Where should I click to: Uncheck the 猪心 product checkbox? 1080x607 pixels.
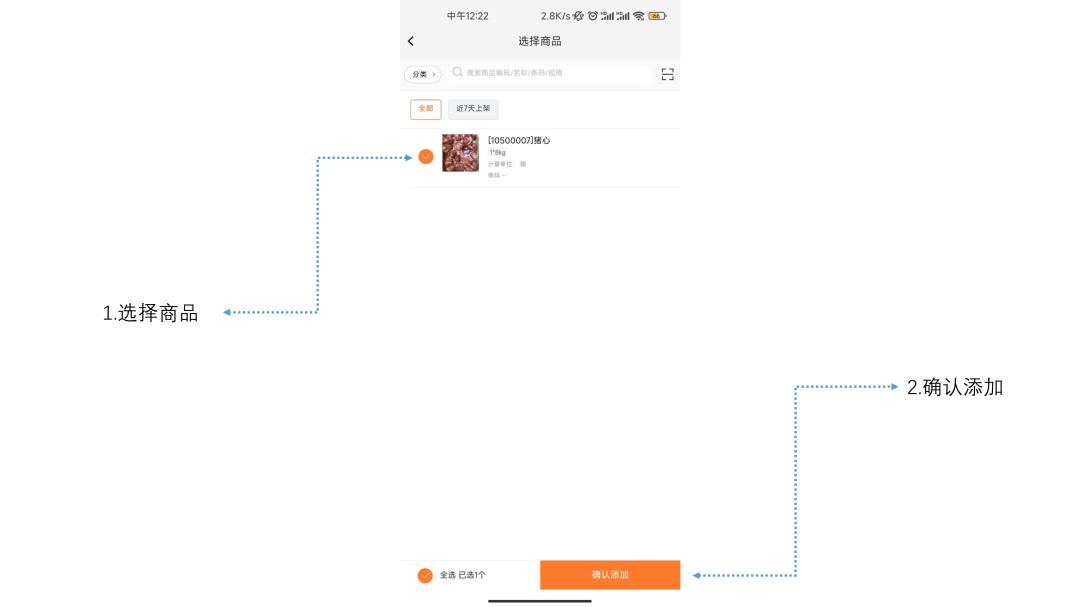pyautogui.click(x=426, y=157)
